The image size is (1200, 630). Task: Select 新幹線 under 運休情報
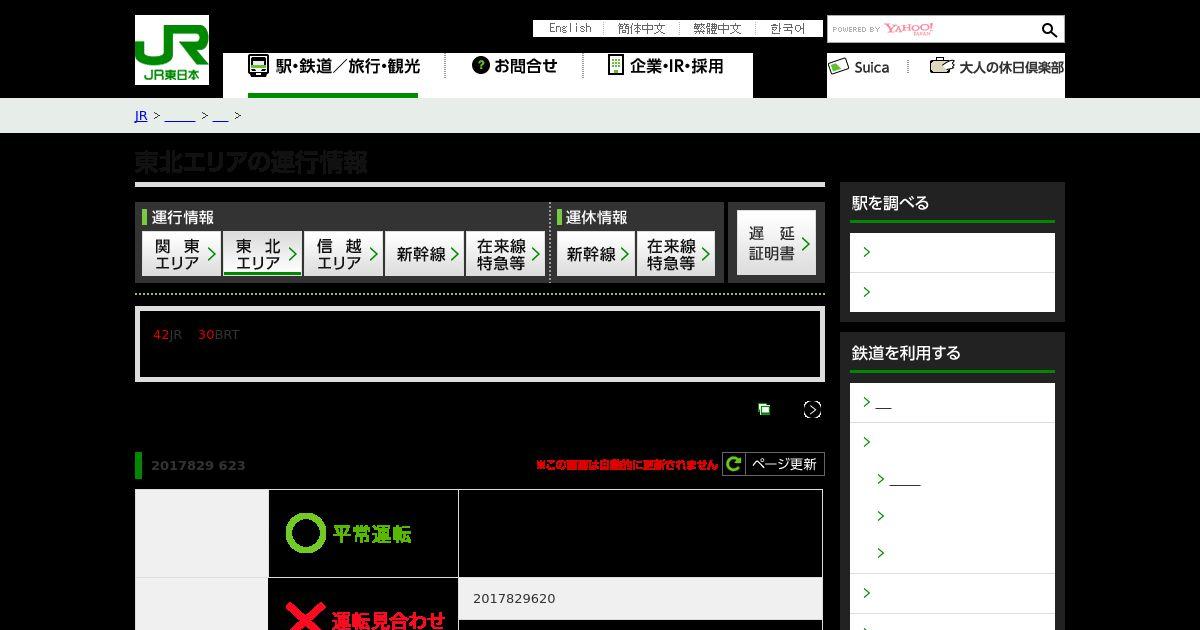[x=596, y=254]
